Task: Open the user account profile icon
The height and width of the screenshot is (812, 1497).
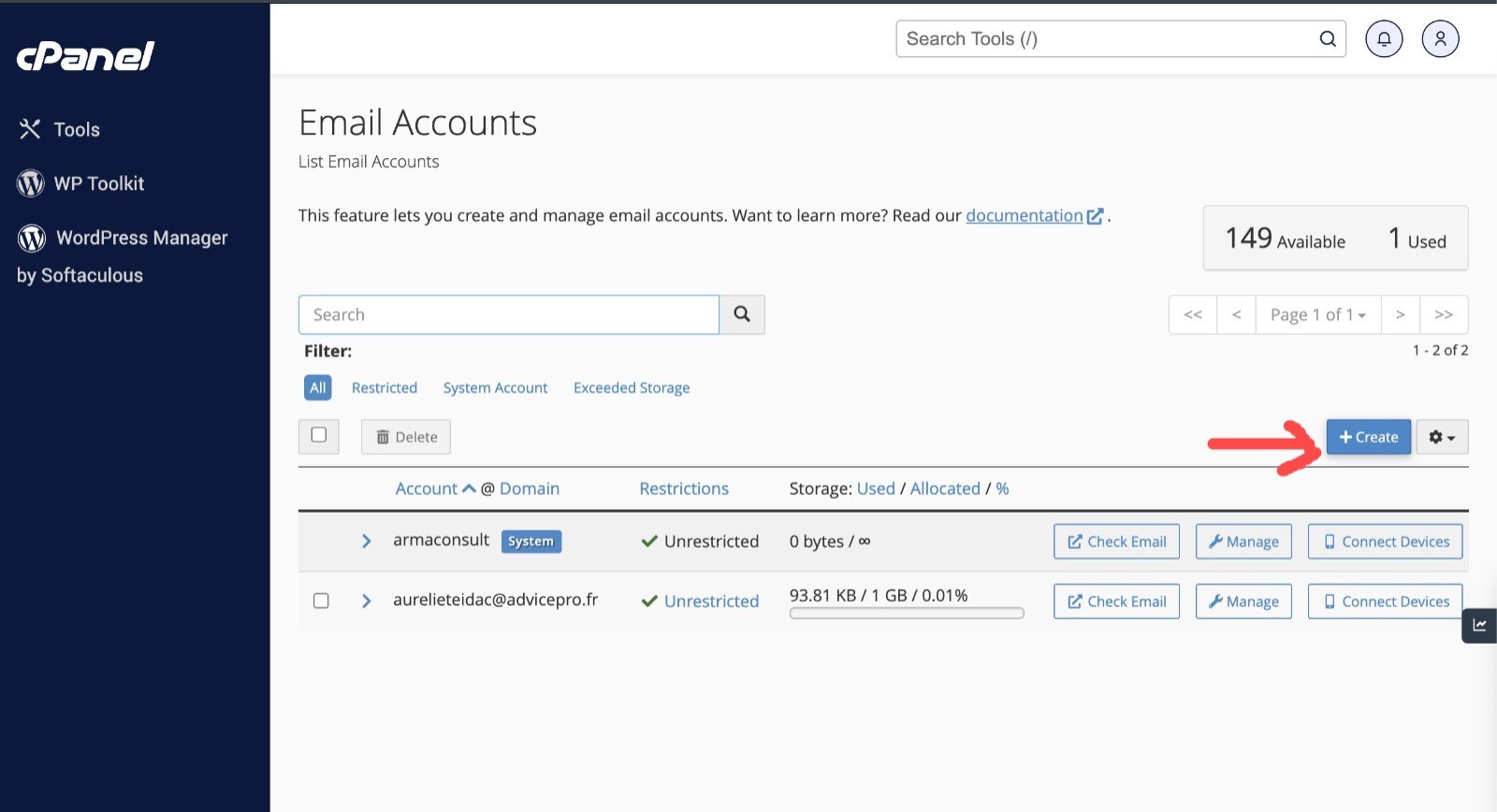Action: [x=1440, y=39]
